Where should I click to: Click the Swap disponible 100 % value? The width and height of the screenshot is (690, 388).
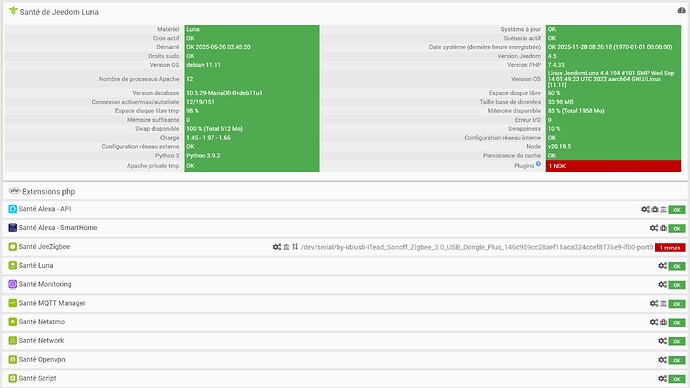214,128
